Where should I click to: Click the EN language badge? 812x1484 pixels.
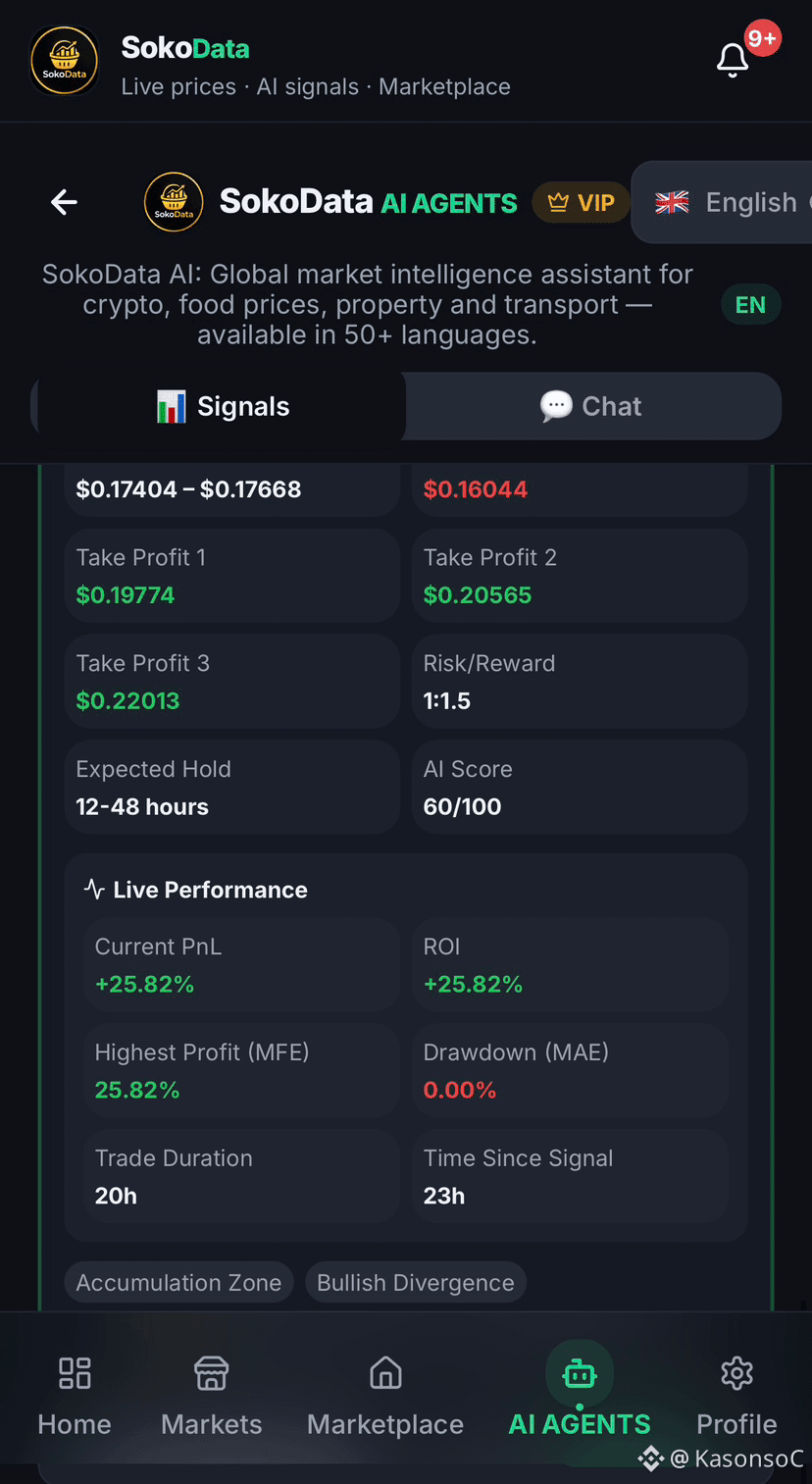[x=750, y=304]
